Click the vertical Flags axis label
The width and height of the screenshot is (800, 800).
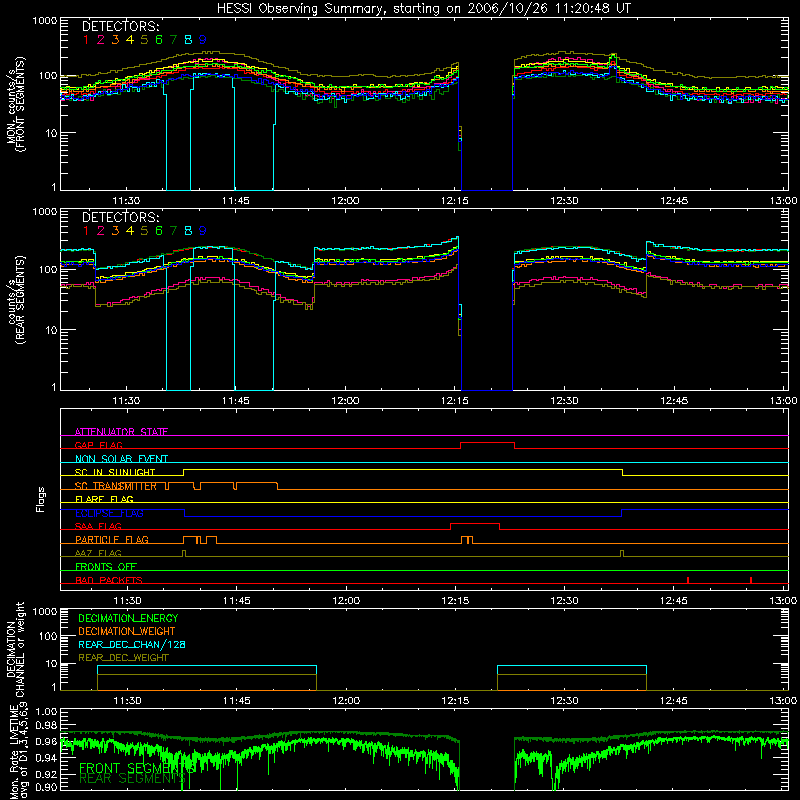[41, 499]
